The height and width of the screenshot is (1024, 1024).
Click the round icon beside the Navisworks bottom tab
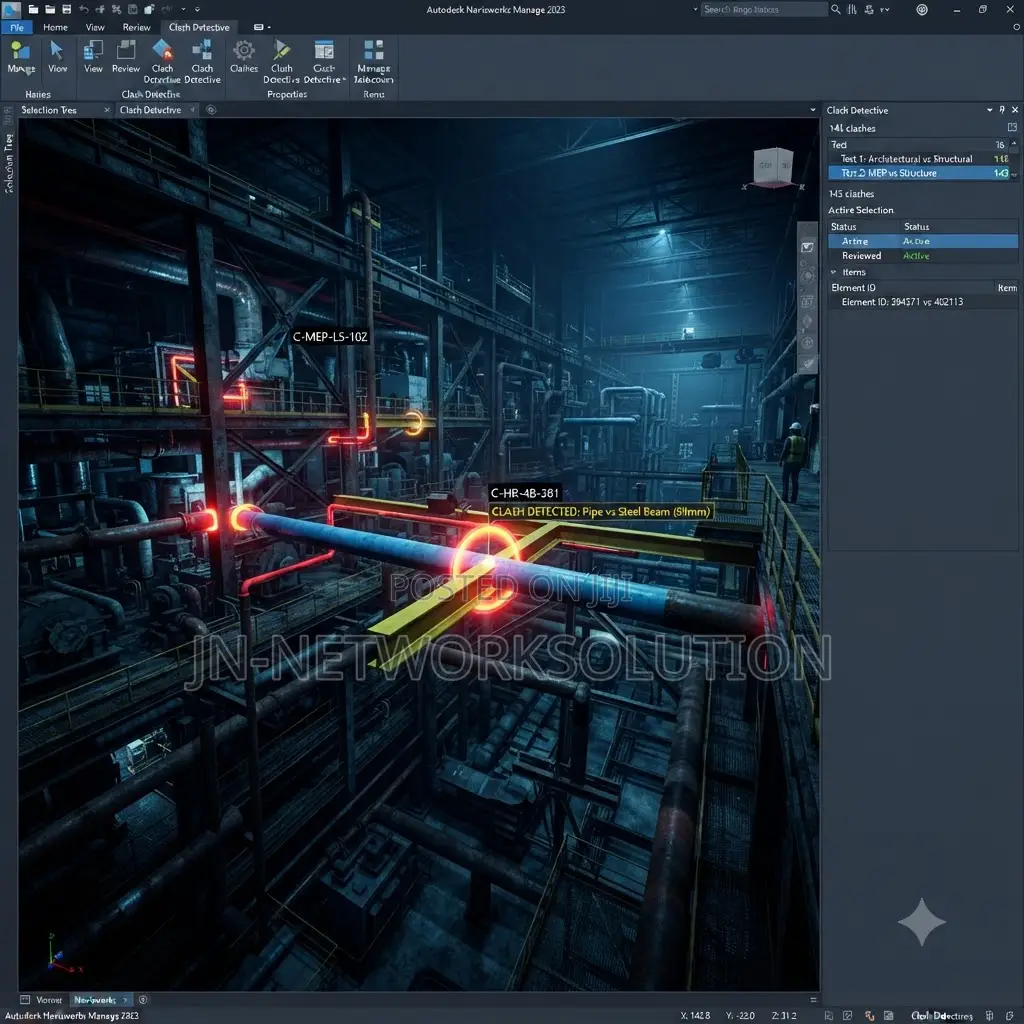pyautogui.click(x=143, y=999)
